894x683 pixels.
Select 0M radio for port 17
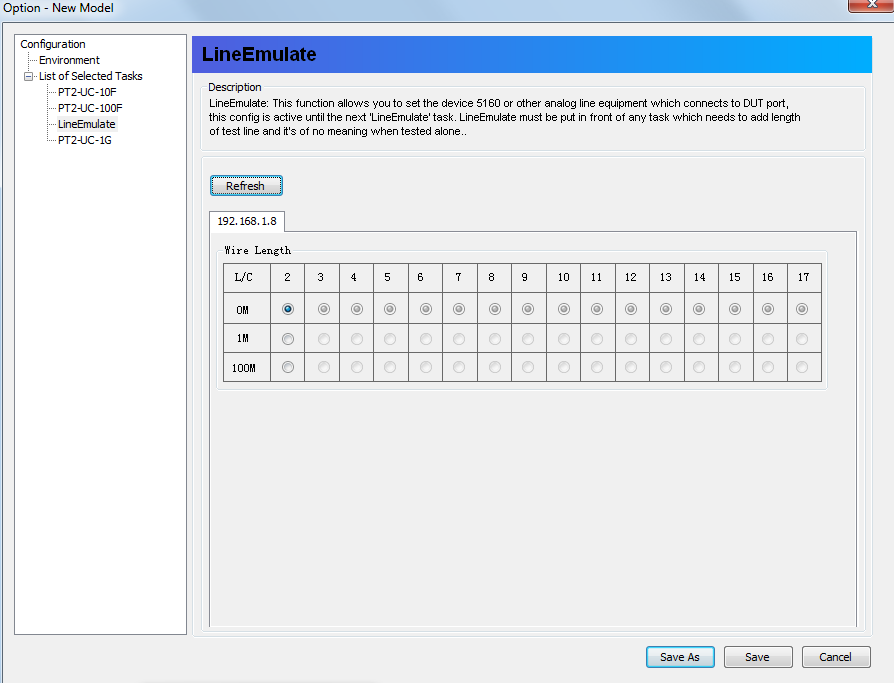pyautogui.click(x=802, y=309)
